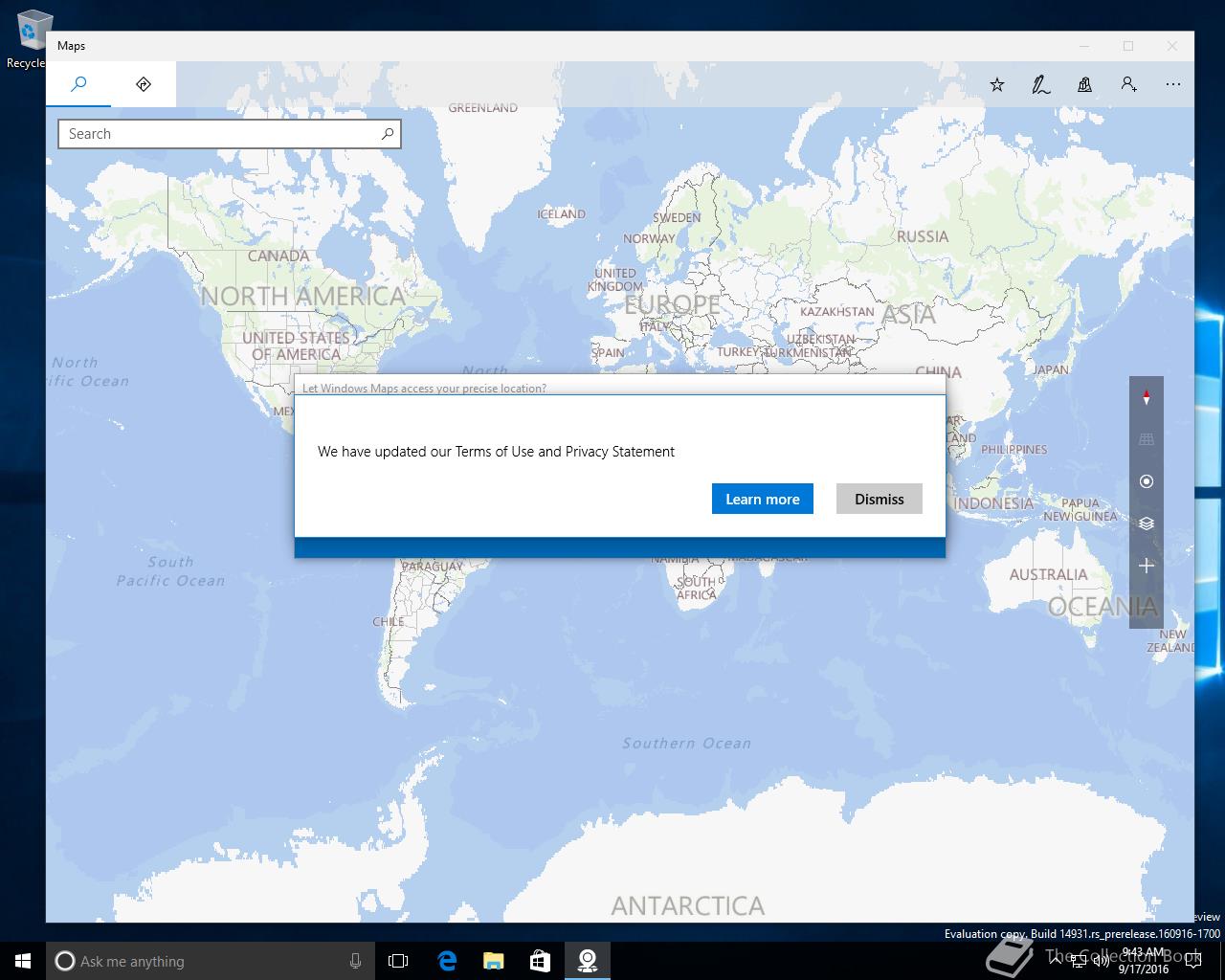The image size is (1225, 980).
Task: Click the magnifier in the search box
Action: tap(388, 134)
